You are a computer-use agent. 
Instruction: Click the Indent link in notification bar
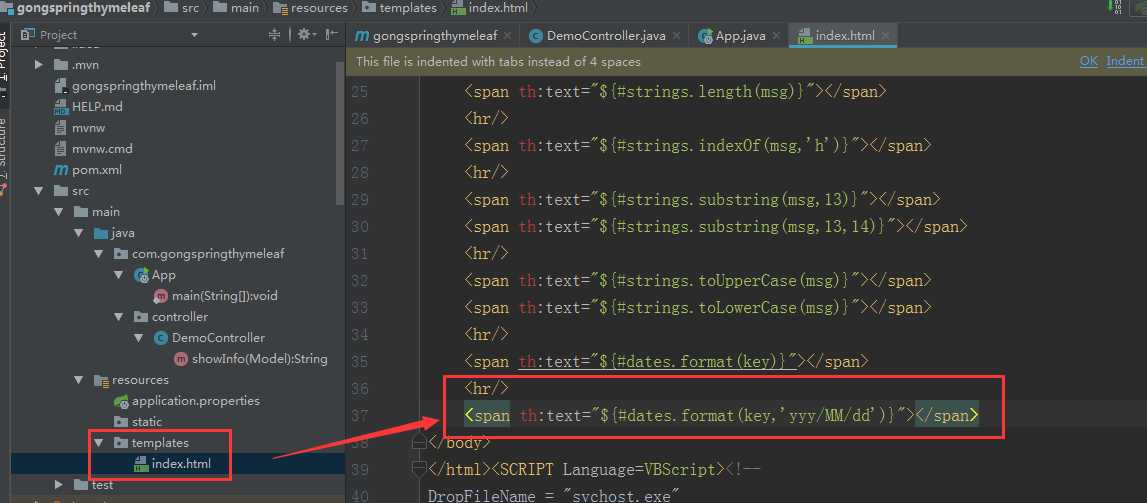(1125, 61)
